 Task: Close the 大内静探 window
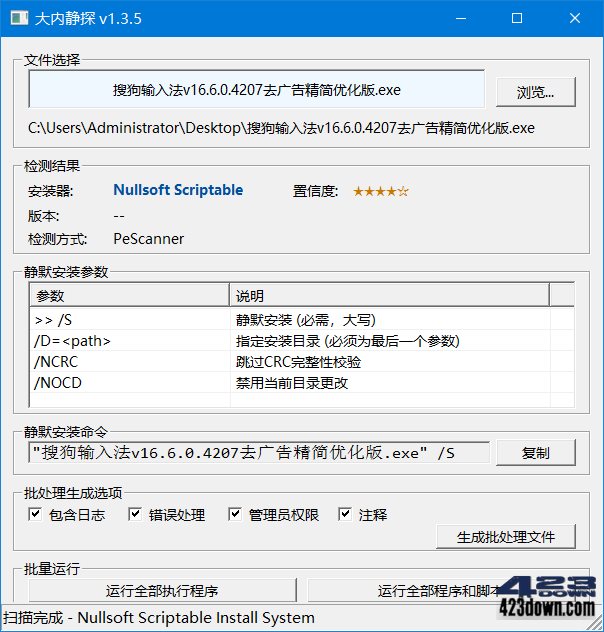575,18
